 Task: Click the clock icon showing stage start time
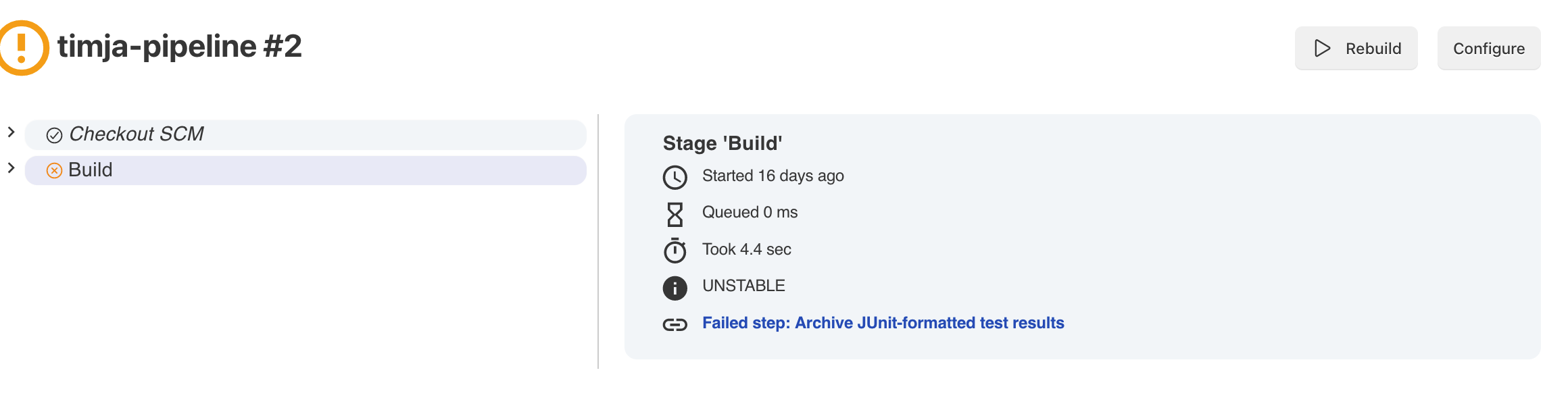[x=673, y=176]
